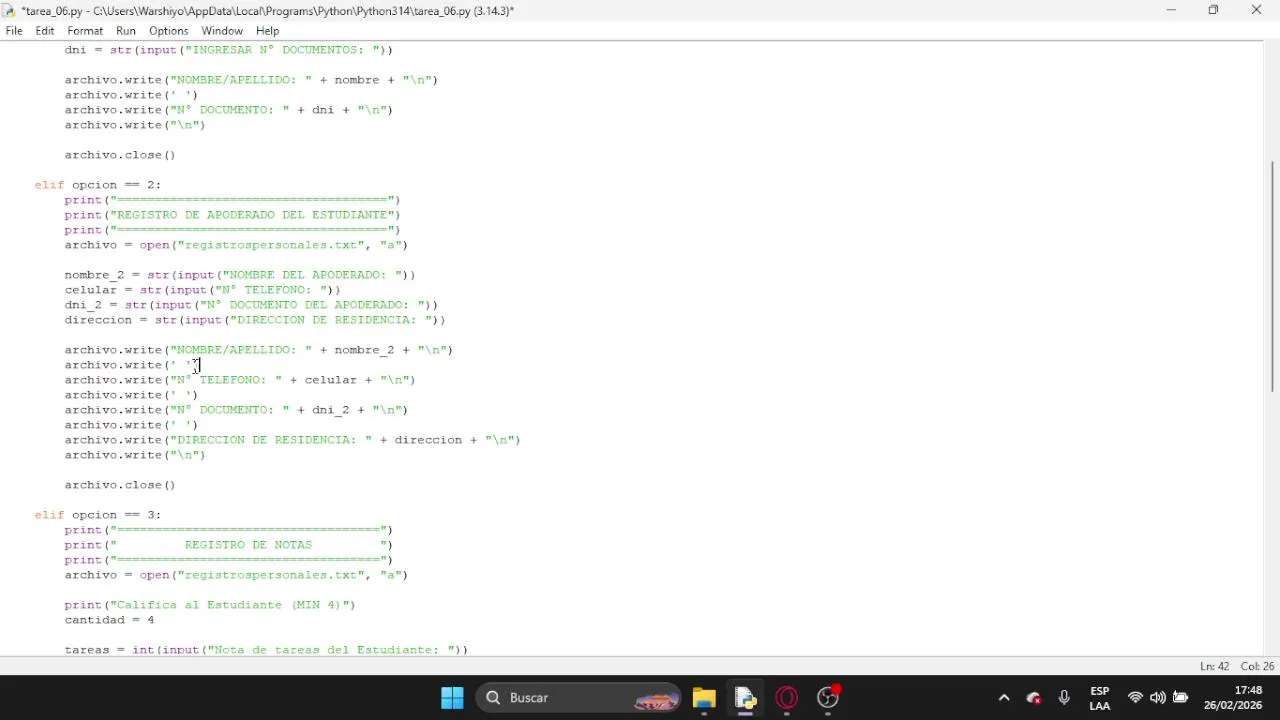Click the 'tareas = int(input(' line
The height and width of the screenshot is (720, 1280).
click(266, 650)
